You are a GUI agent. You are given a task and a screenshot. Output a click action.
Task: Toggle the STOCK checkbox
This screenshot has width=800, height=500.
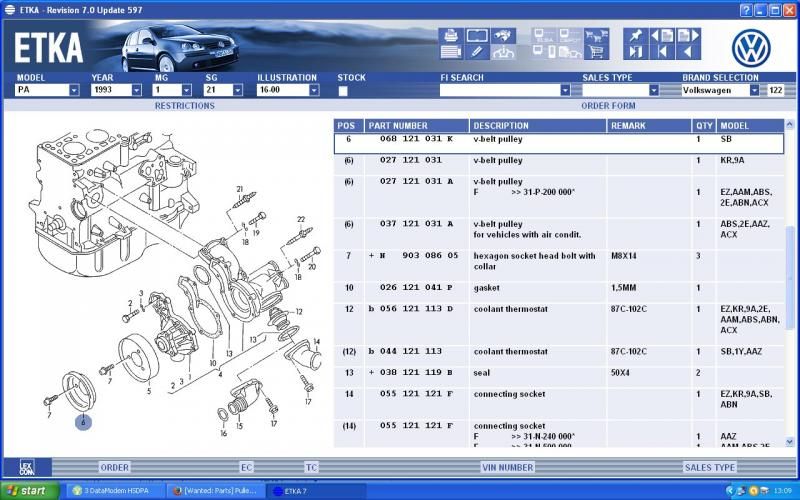343,91
